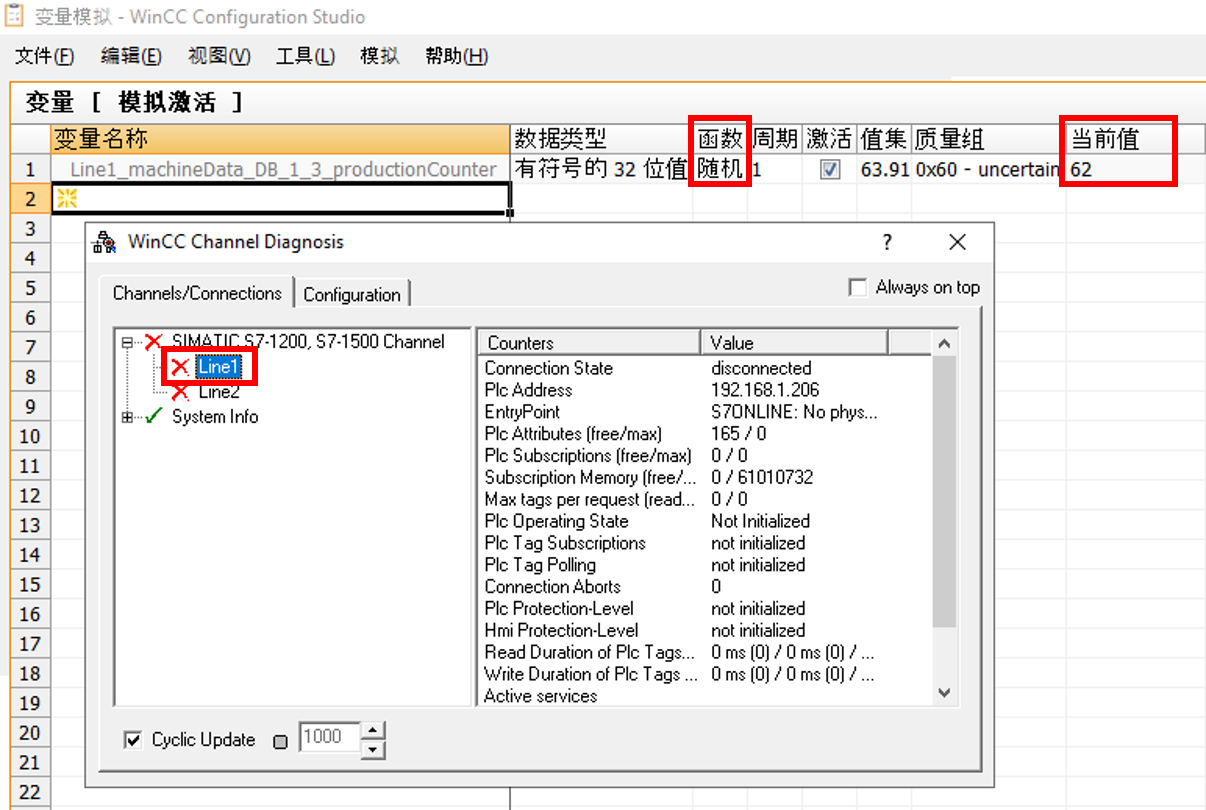Open the 工具(L) menu

click(x=305, y=56)
